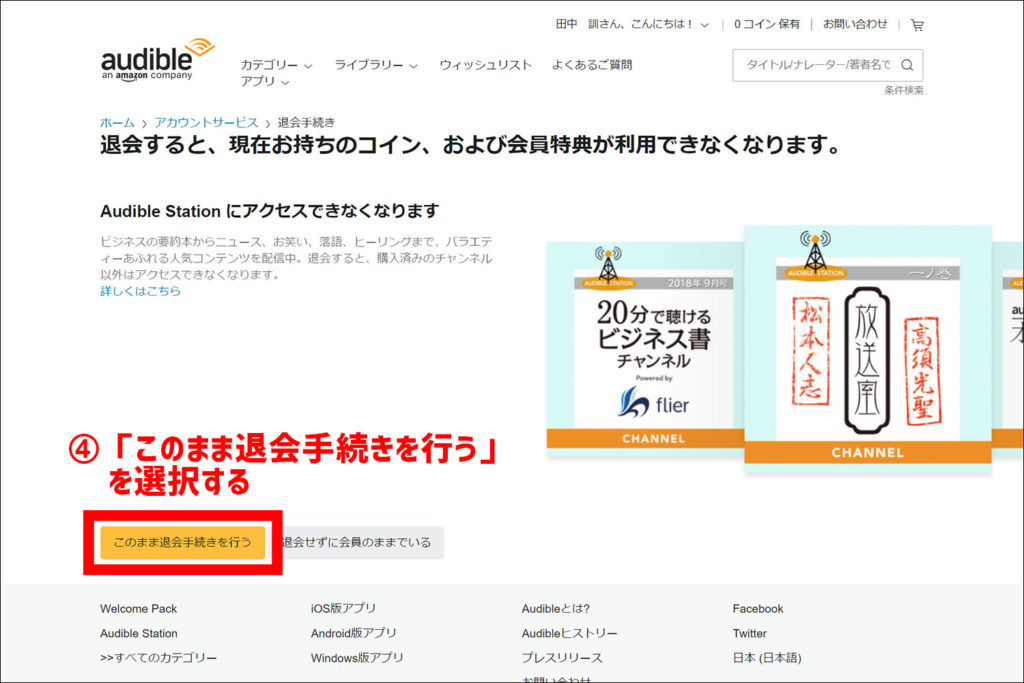Expand the アプリ dropdown menu
This screenshot has width=1024, height=683.
(264, 81)
